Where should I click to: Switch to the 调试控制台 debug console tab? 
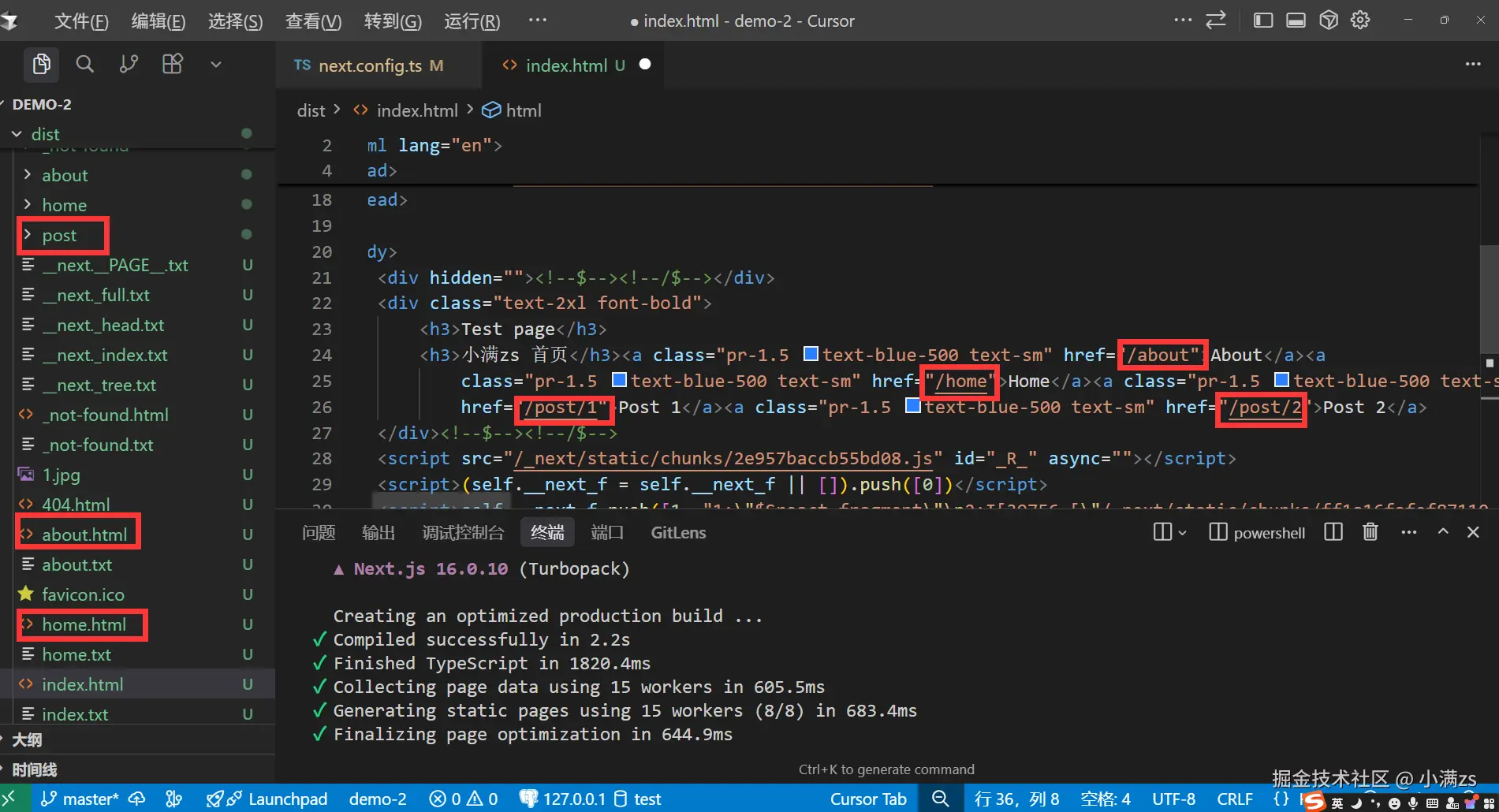(x=463, y=533)
